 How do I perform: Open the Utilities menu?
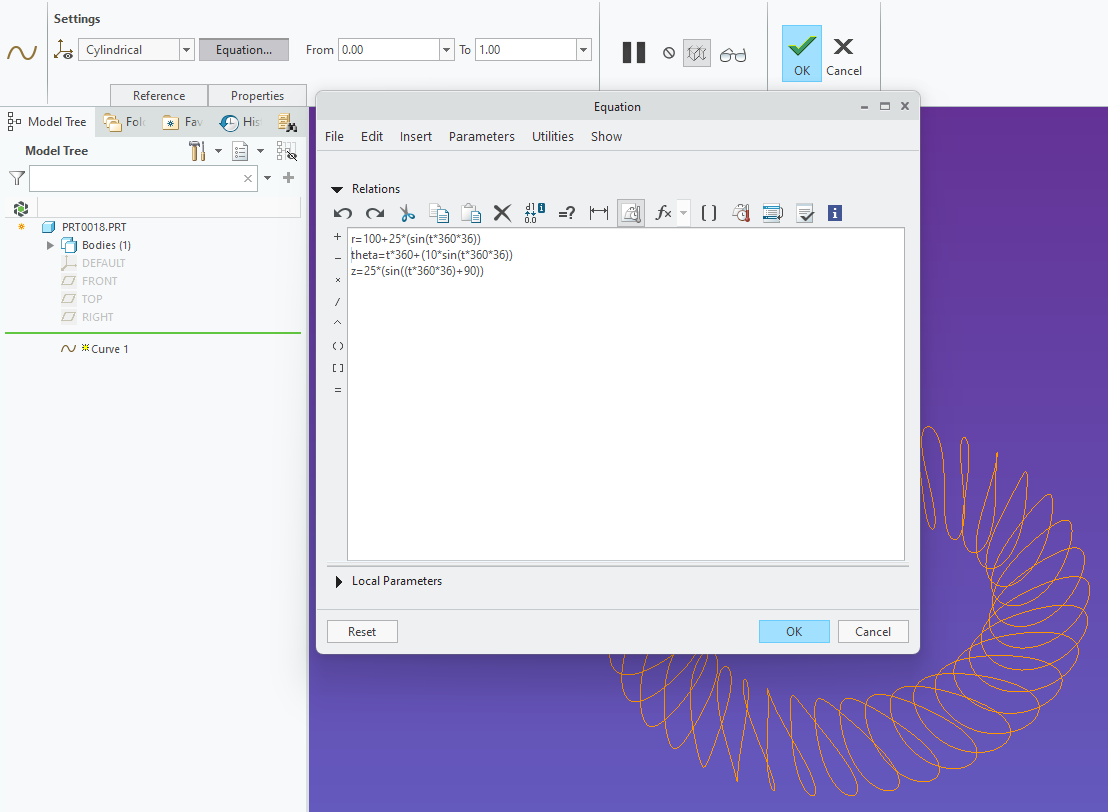tap(552, 136)
